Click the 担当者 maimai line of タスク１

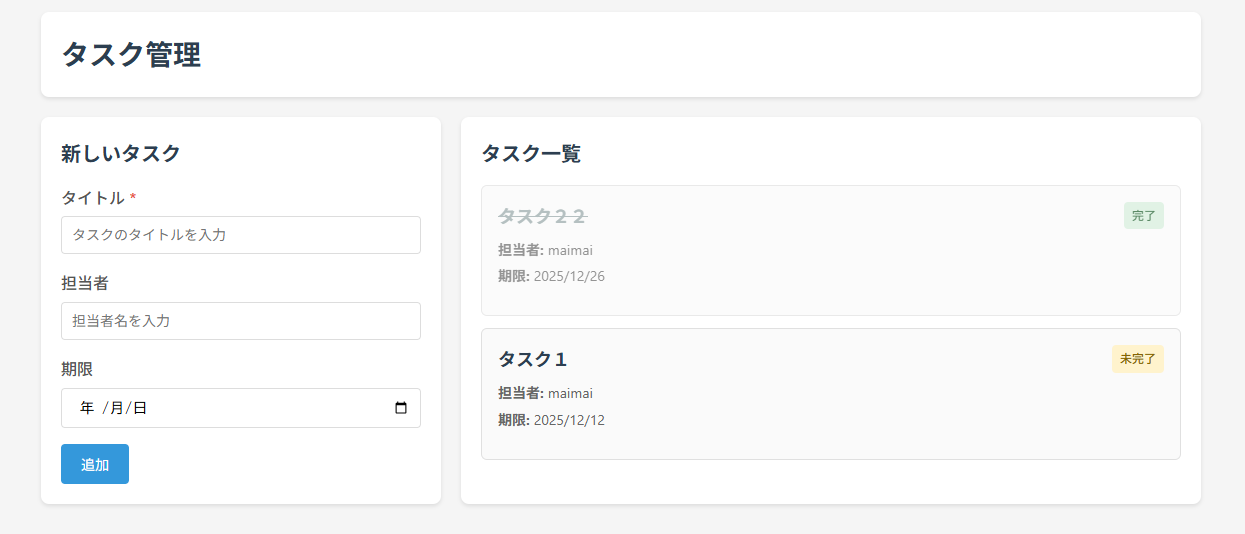(545, 393)
